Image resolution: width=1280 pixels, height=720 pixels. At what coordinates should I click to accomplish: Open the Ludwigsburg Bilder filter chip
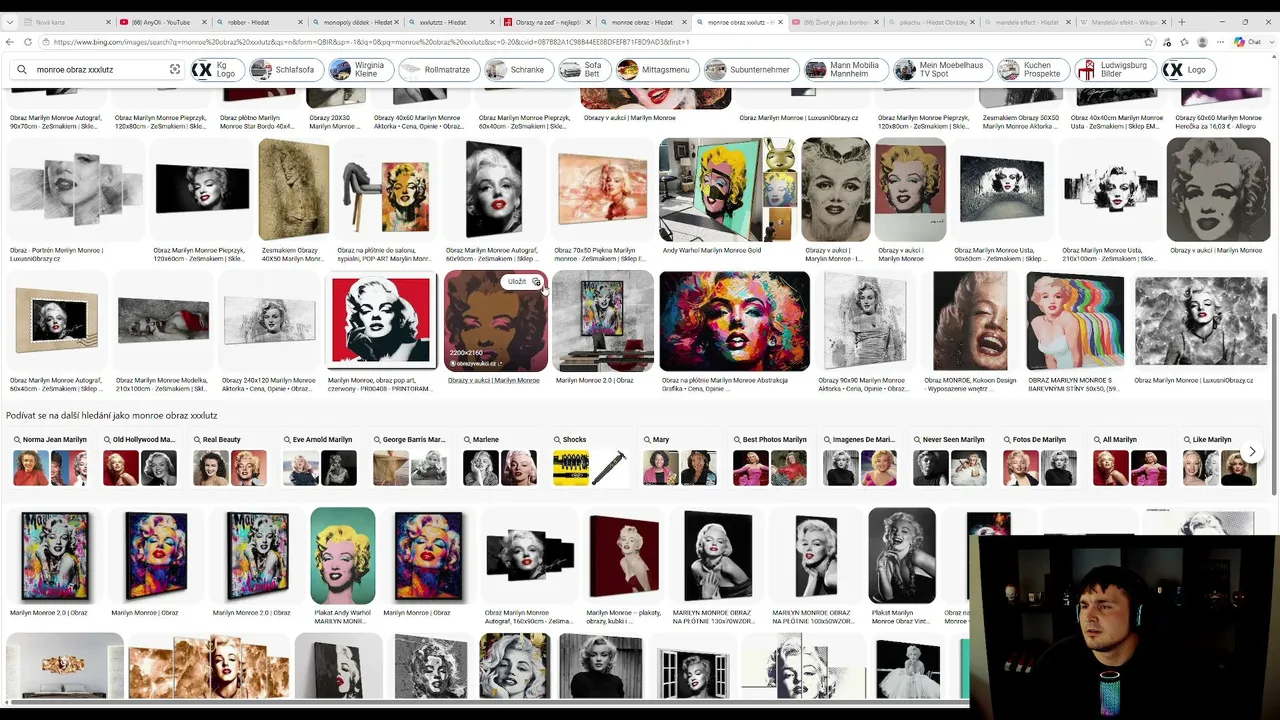click(1115, 70)
